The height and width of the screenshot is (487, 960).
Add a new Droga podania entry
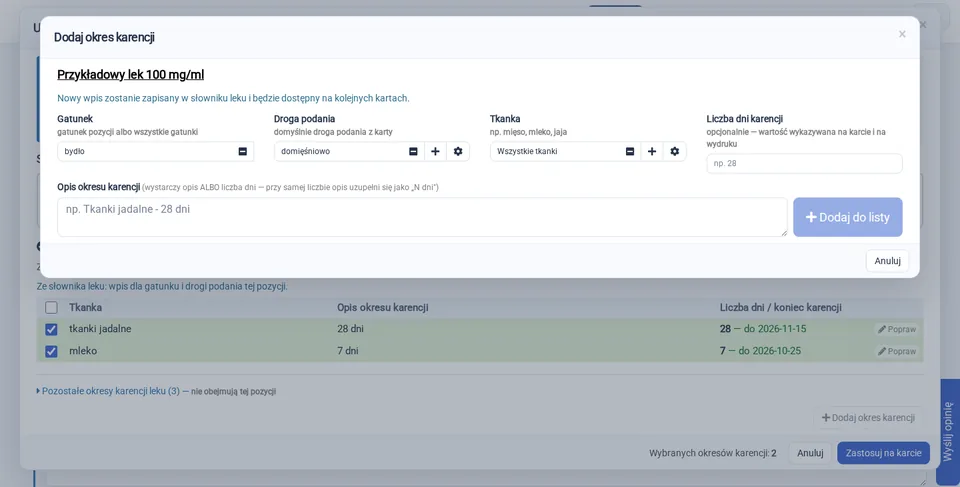(x=435, y=151)
